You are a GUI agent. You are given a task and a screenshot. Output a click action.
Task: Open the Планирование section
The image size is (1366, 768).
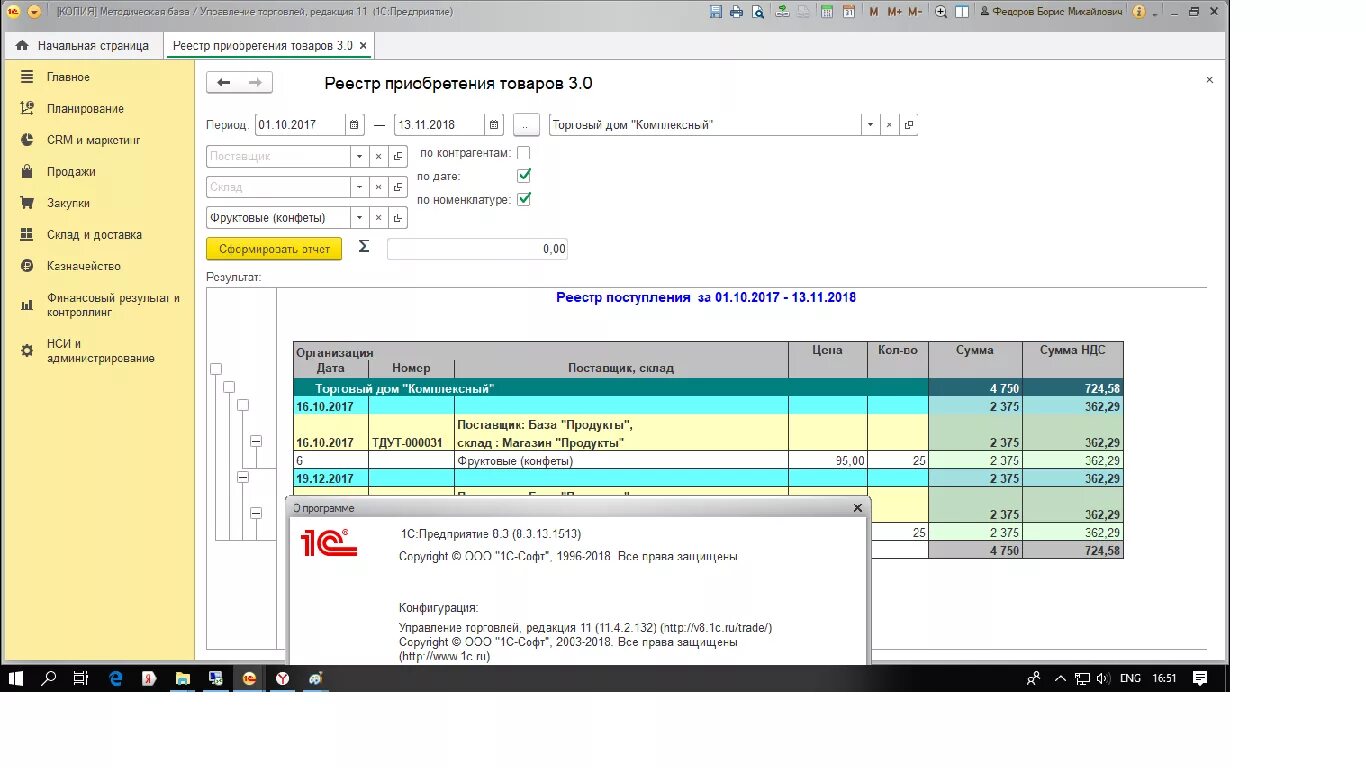point(85,109)
